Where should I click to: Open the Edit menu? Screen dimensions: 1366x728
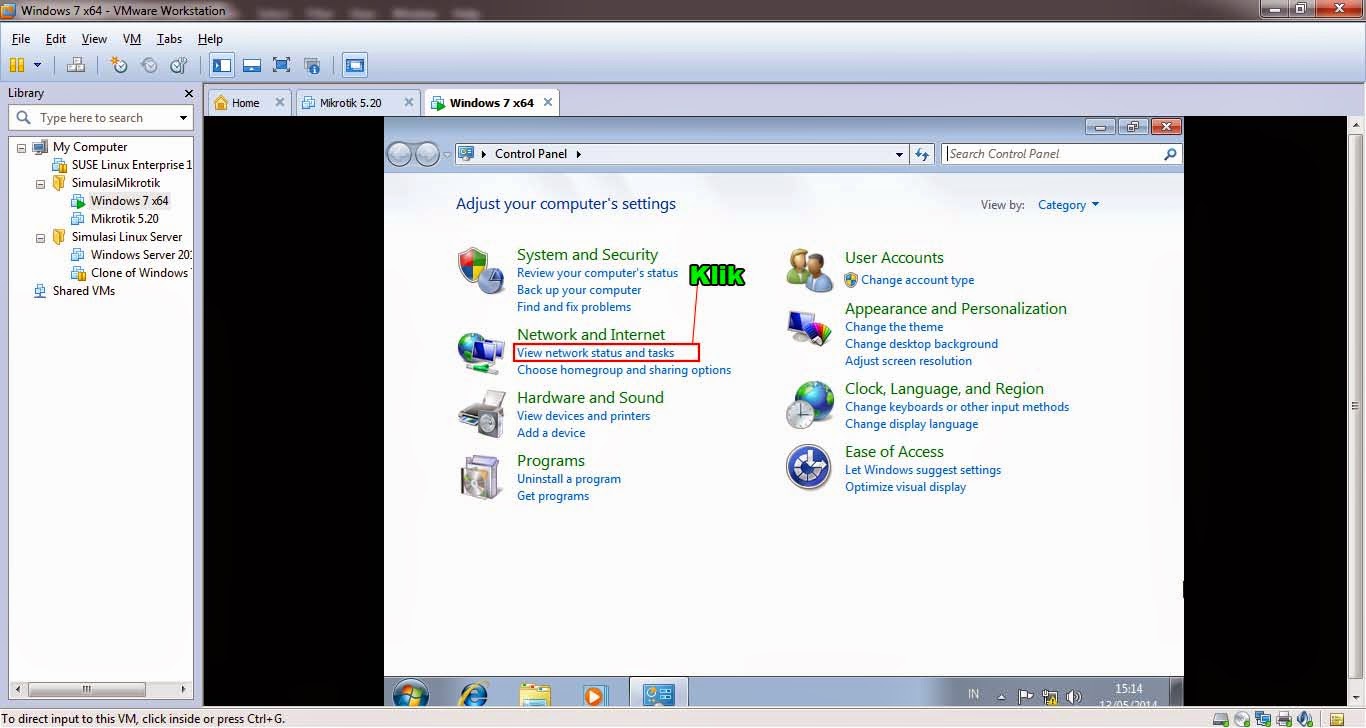[56, 39]
